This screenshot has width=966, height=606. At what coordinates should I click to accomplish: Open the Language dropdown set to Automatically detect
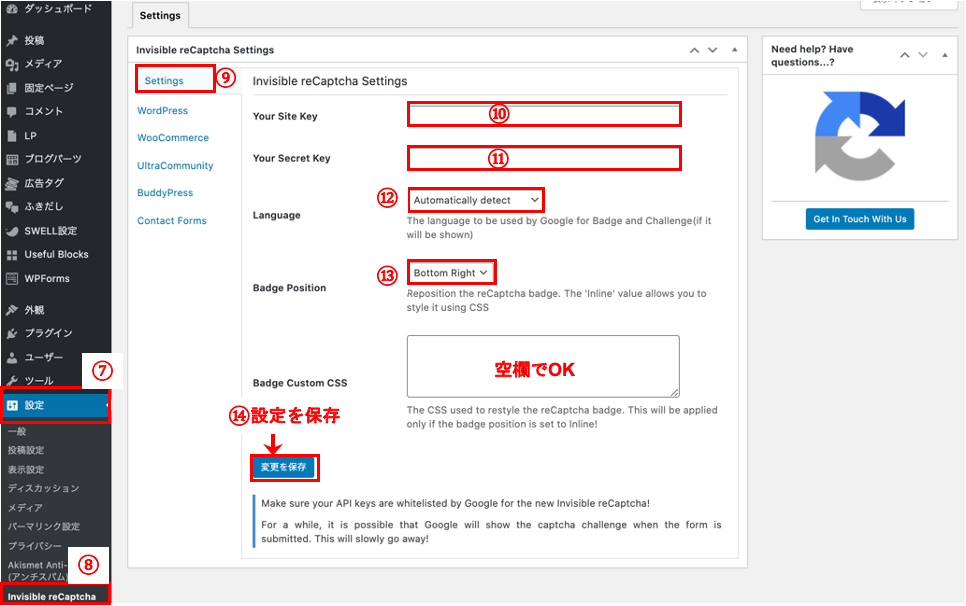476,200
